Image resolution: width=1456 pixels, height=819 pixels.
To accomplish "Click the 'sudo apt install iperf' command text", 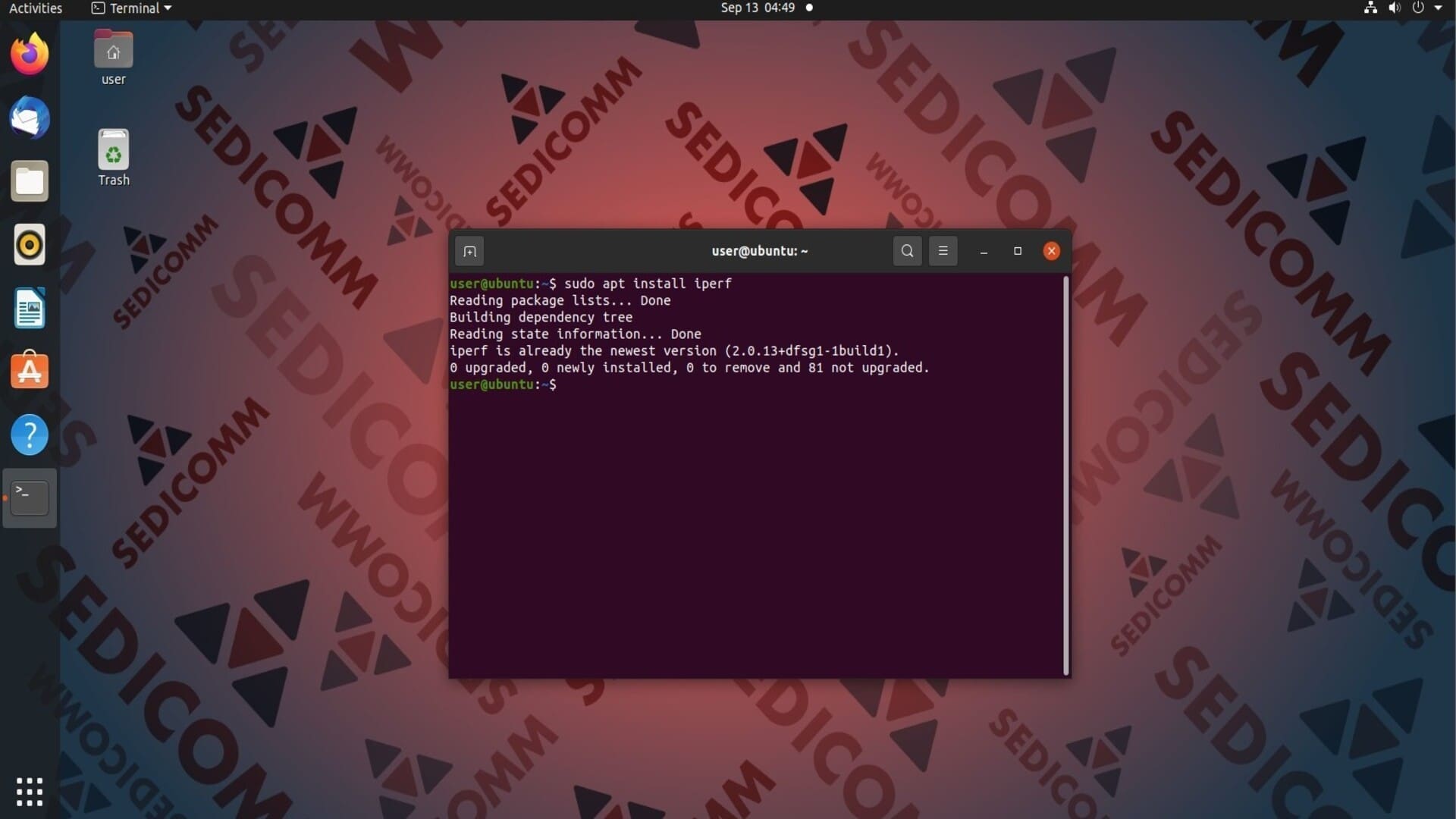I will click(x=648, y=284).
